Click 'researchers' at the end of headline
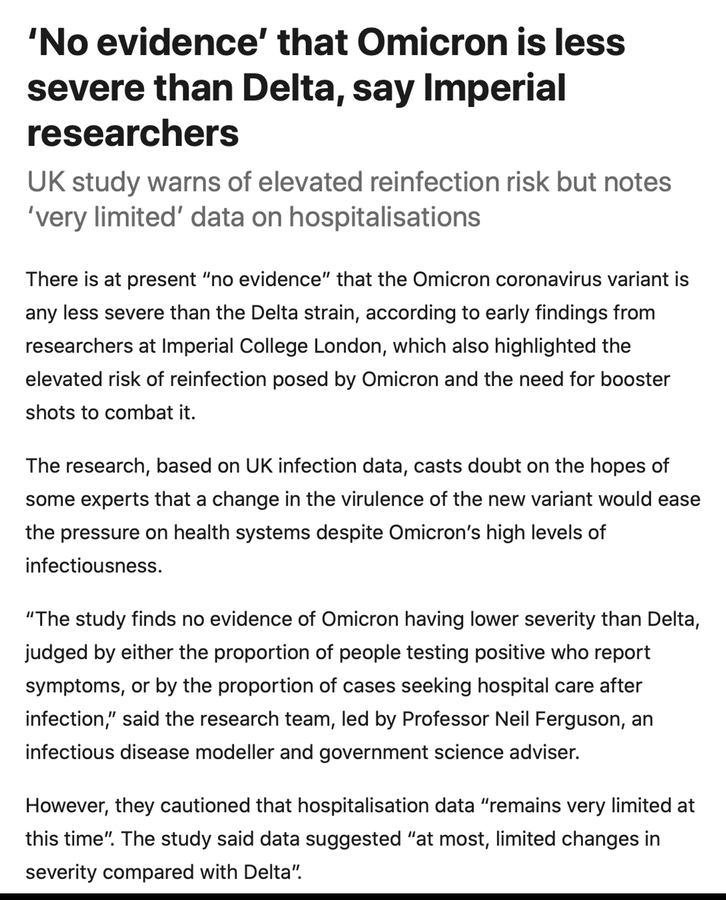Image resolution: width=726 pixels, height=900 pixels. point(133,131)
